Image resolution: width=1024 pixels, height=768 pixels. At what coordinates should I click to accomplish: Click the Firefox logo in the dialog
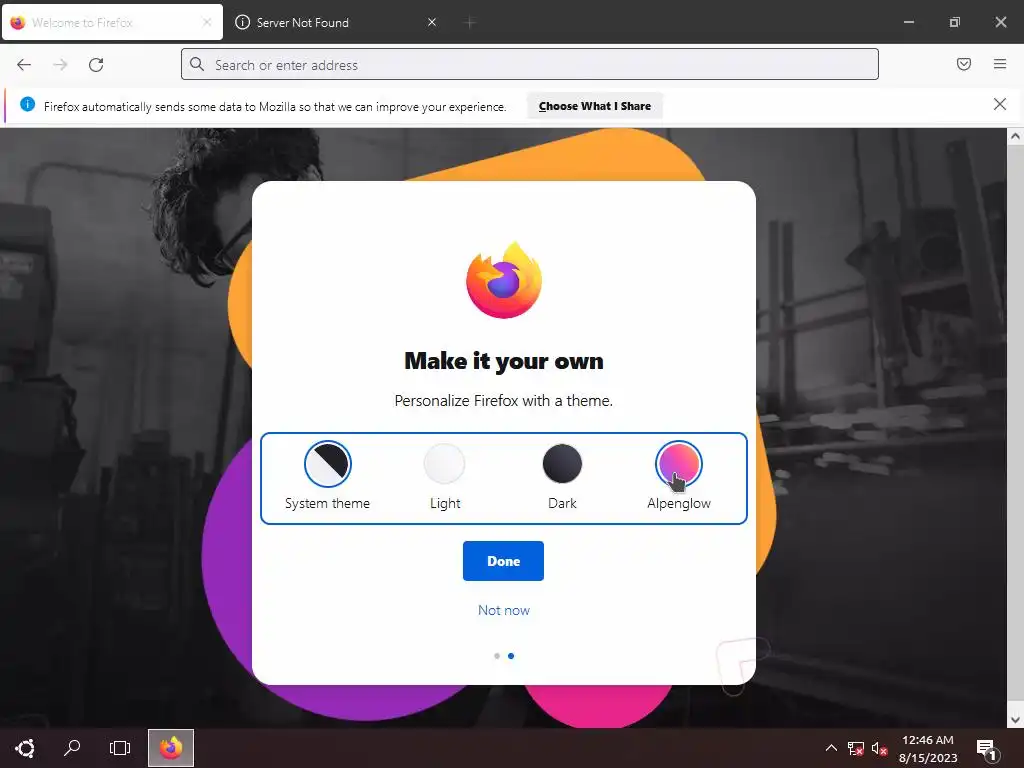point(504,280)
